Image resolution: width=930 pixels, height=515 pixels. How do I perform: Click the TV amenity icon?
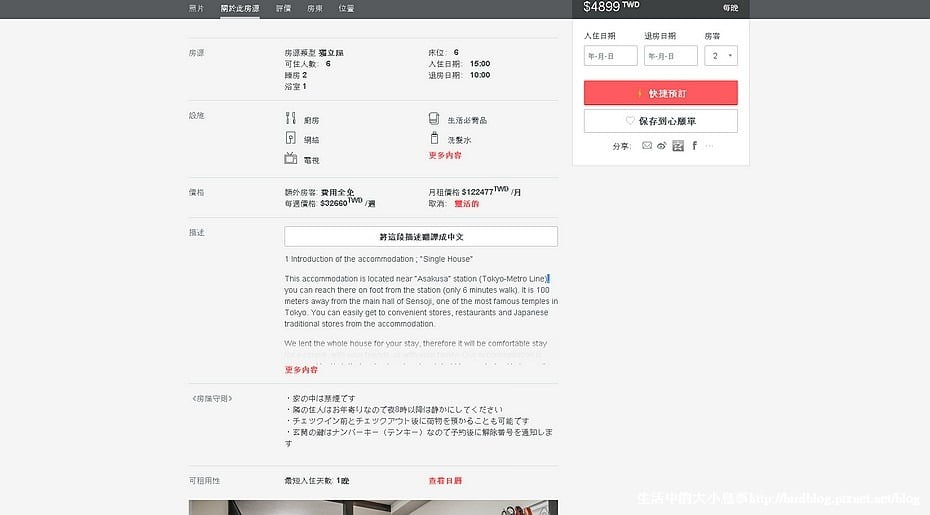coord(291,158)
